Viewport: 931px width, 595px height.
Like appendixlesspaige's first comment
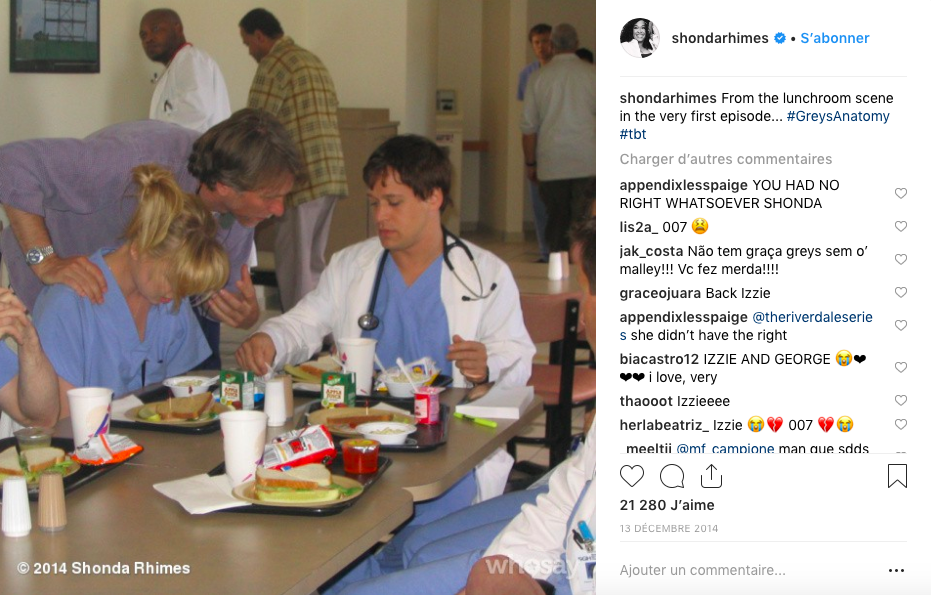pyautogui.click(x=901, y=193)
